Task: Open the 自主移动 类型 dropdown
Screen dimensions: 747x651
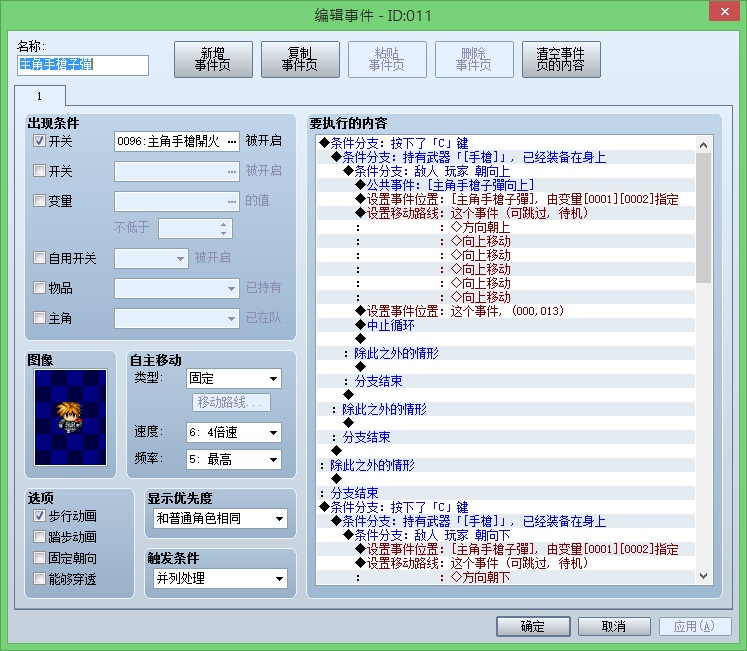Action: click(x=233, y=379)
